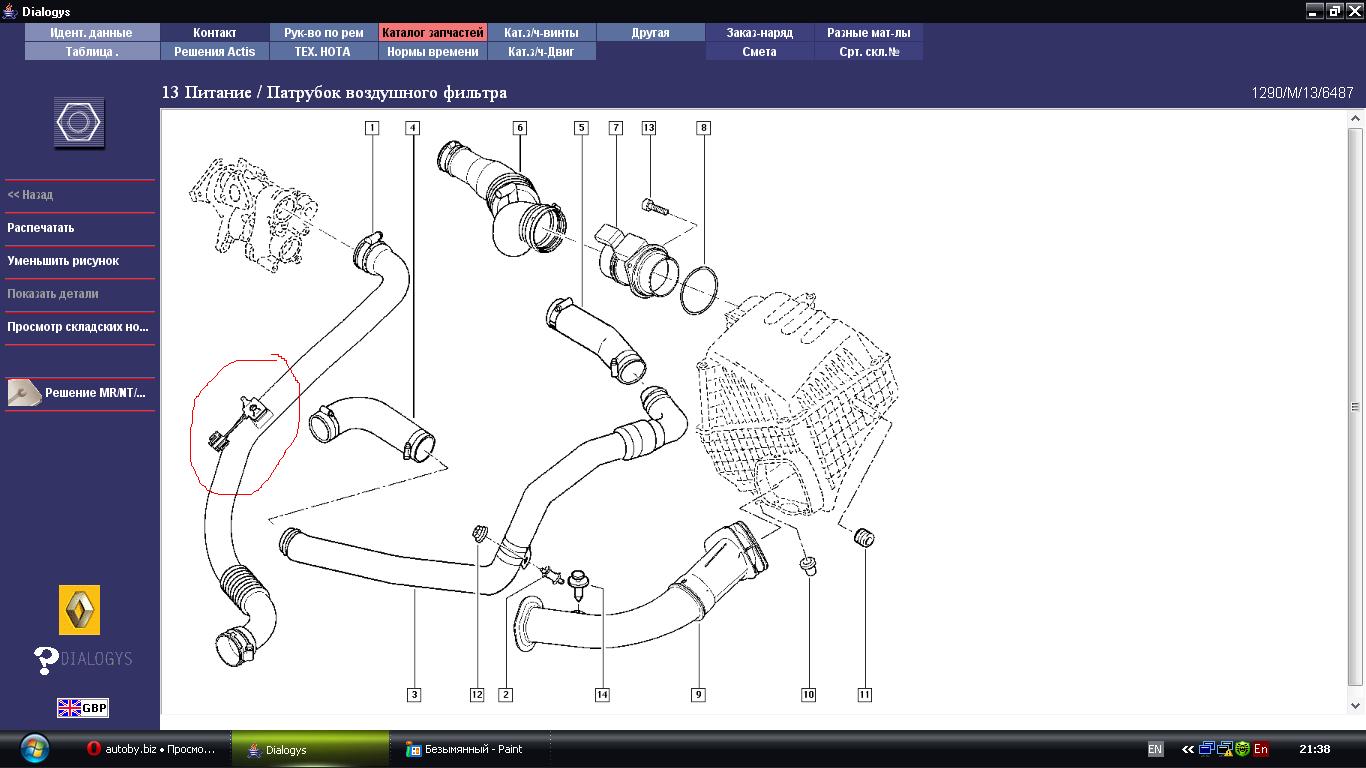Screen dimensions: 1366x768
Task: Select part number 6 callout
Action: pyautogui.click(x=520, y=127)
